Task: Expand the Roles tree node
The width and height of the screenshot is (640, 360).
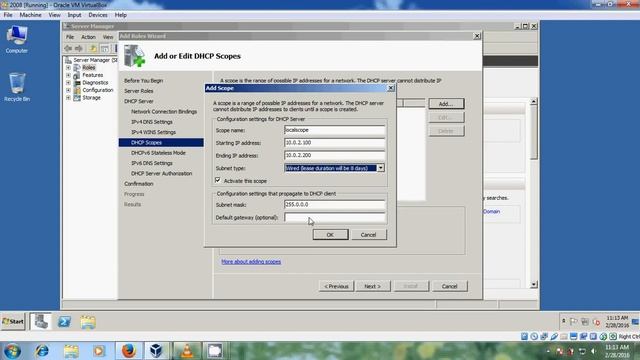Action: coord(68,68)
